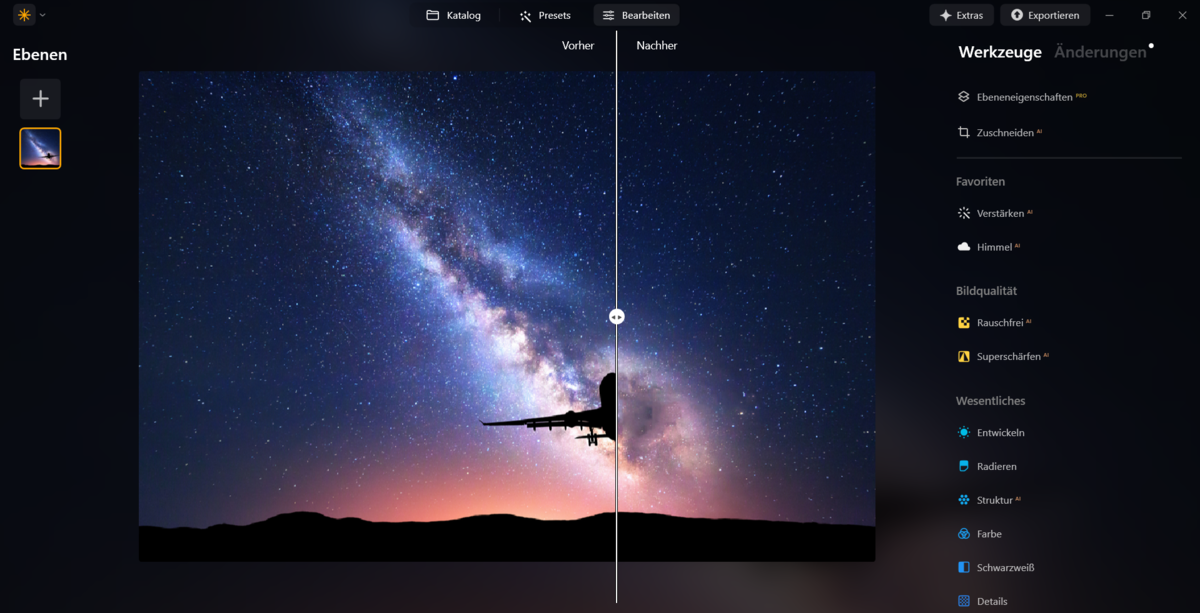Open the Presets tab
Viewport: 1200px width, 613px height.
click(x=545, y=15)
